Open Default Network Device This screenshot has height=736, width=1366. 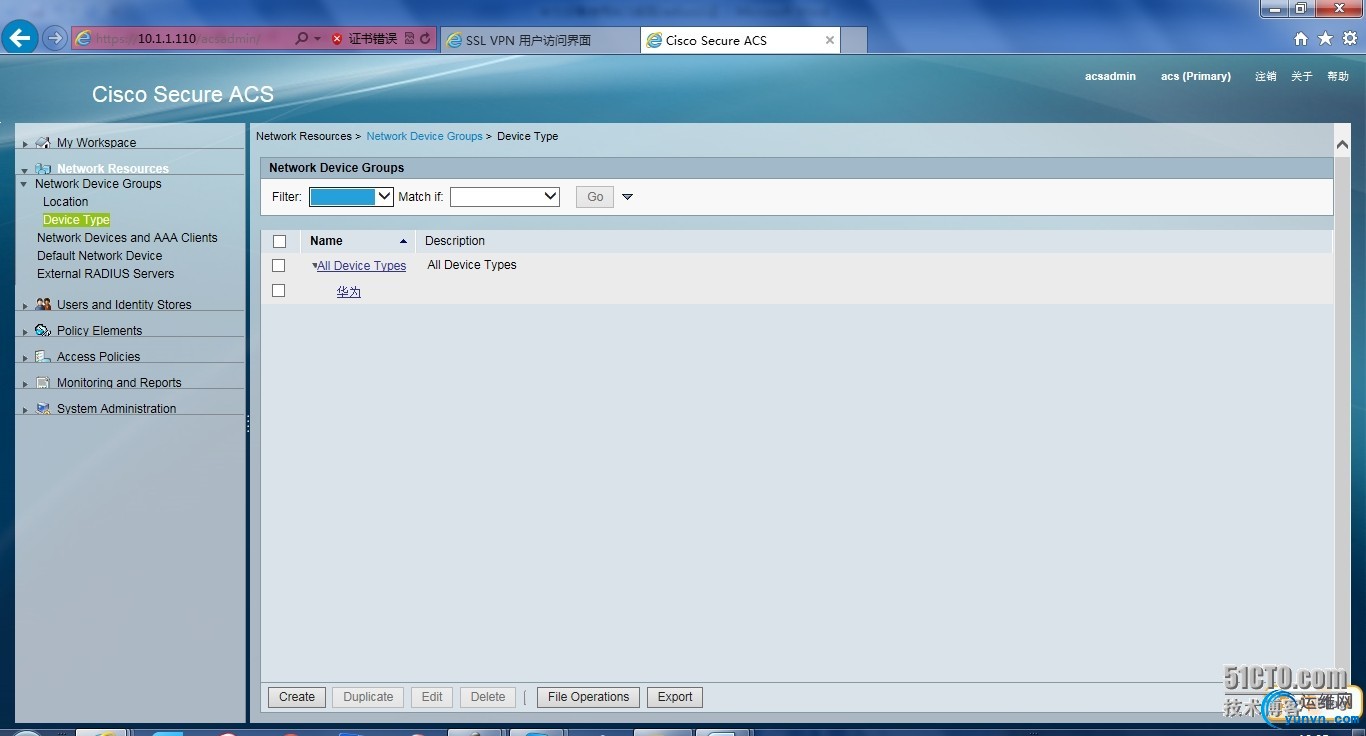[99, 256]
